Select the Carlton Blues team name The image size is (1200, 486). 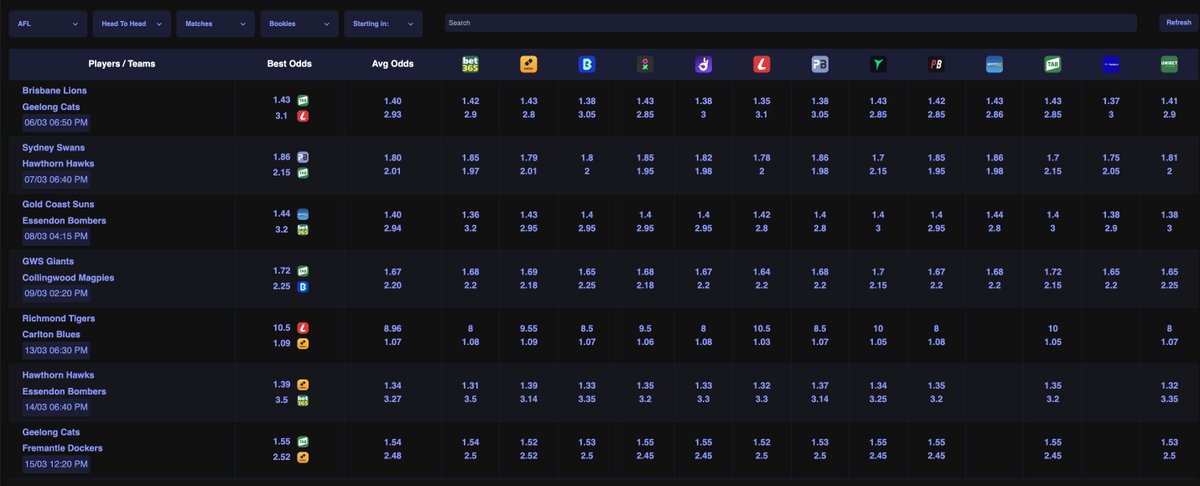[x=51, y=334]
